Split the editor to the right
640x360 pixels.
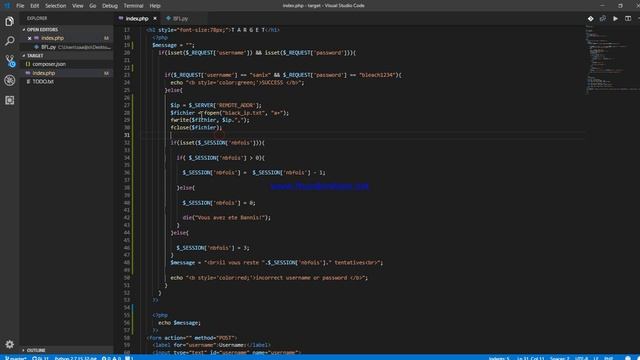[x=628, y=18]
